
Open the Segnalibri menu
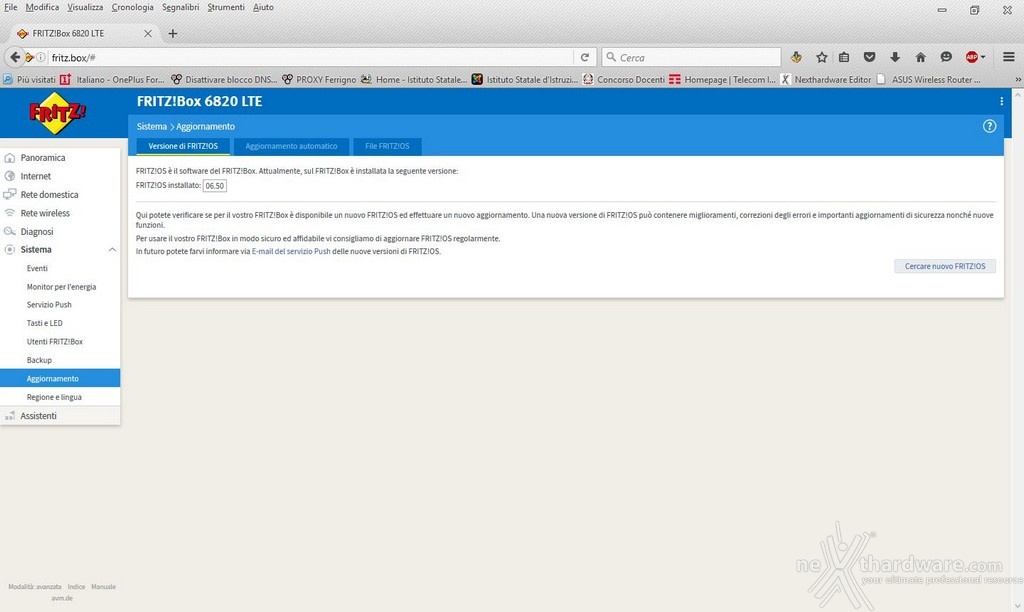180,7
